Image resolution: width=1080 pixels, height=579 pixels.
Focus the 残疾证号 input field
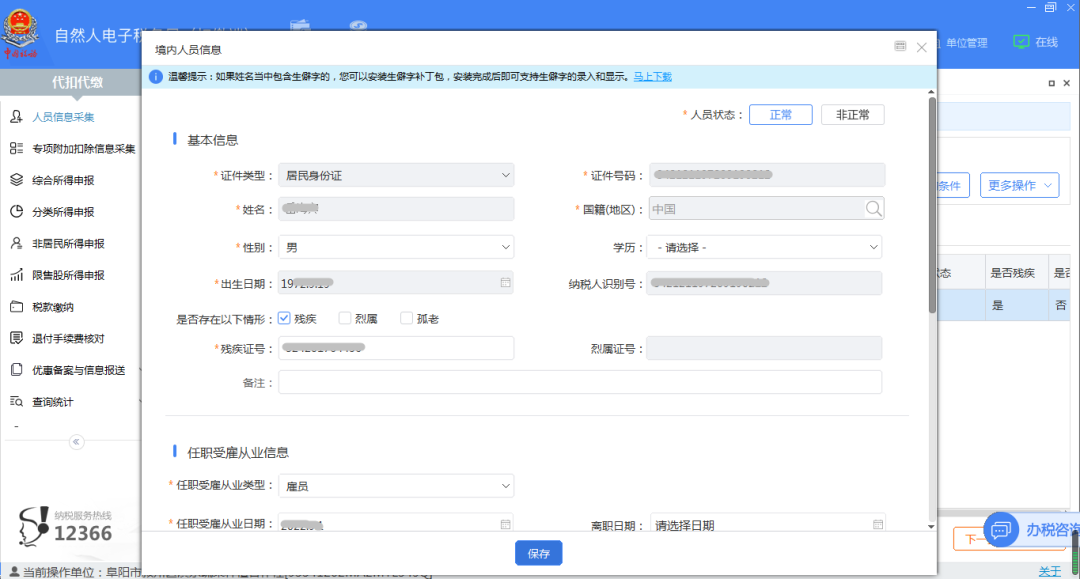396,348
